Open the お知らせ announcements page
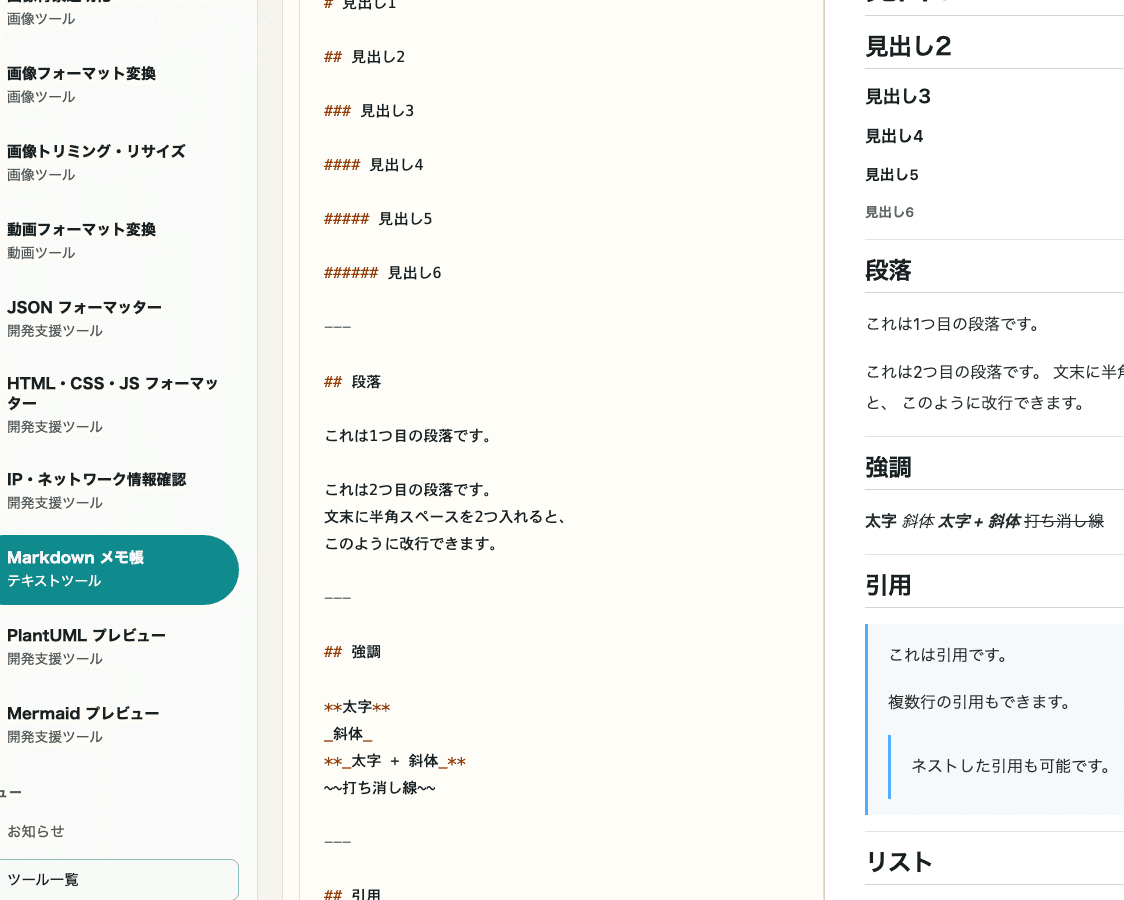This screenshot has width=1124, height=900. pos(34,831)
